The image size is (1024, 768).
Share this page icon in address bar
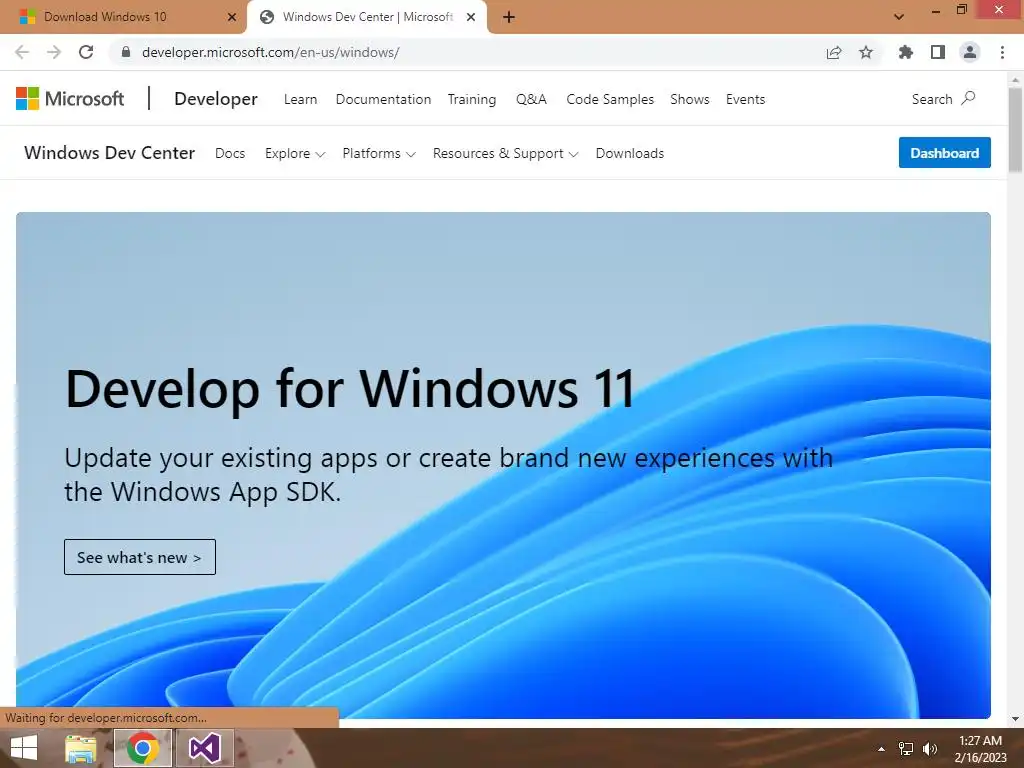(834, 52)
